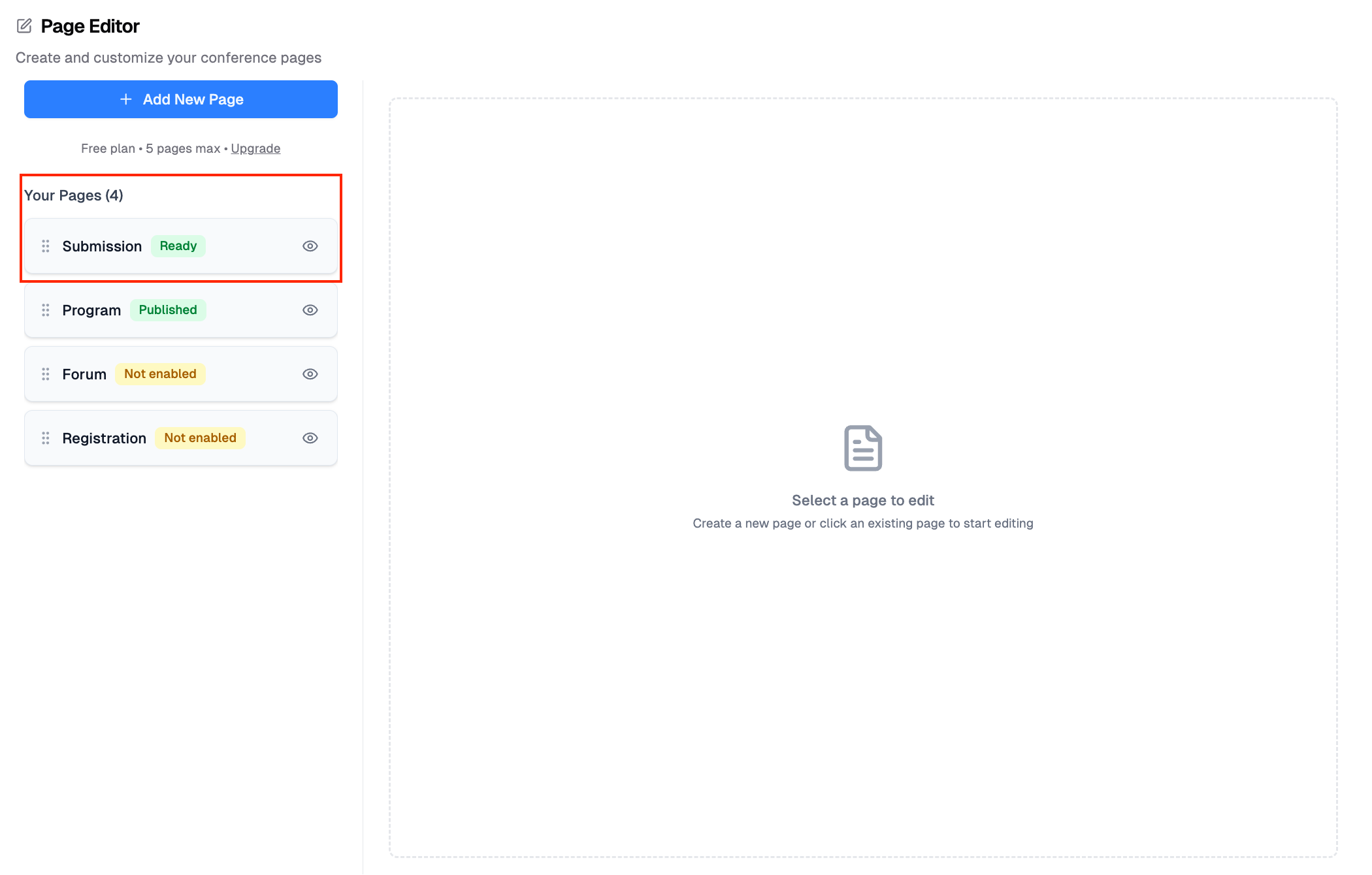Select the Submission page to edit
Image resolution: width=1372 pixels, height=875 pixels.
(102, 246)
